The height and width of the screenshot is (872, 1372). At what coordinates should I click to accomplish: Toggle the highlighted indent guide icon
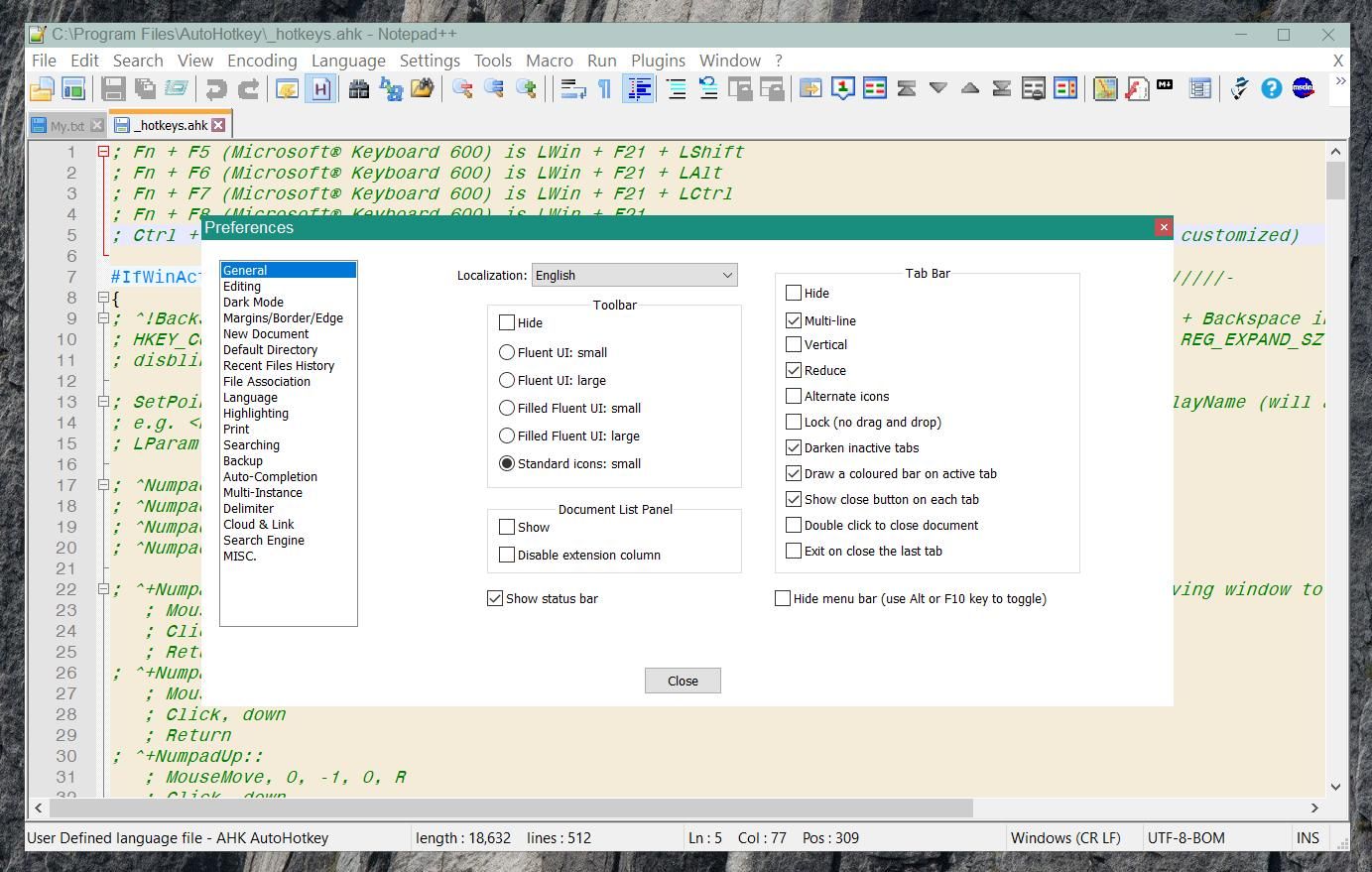[x=638, y=89]
